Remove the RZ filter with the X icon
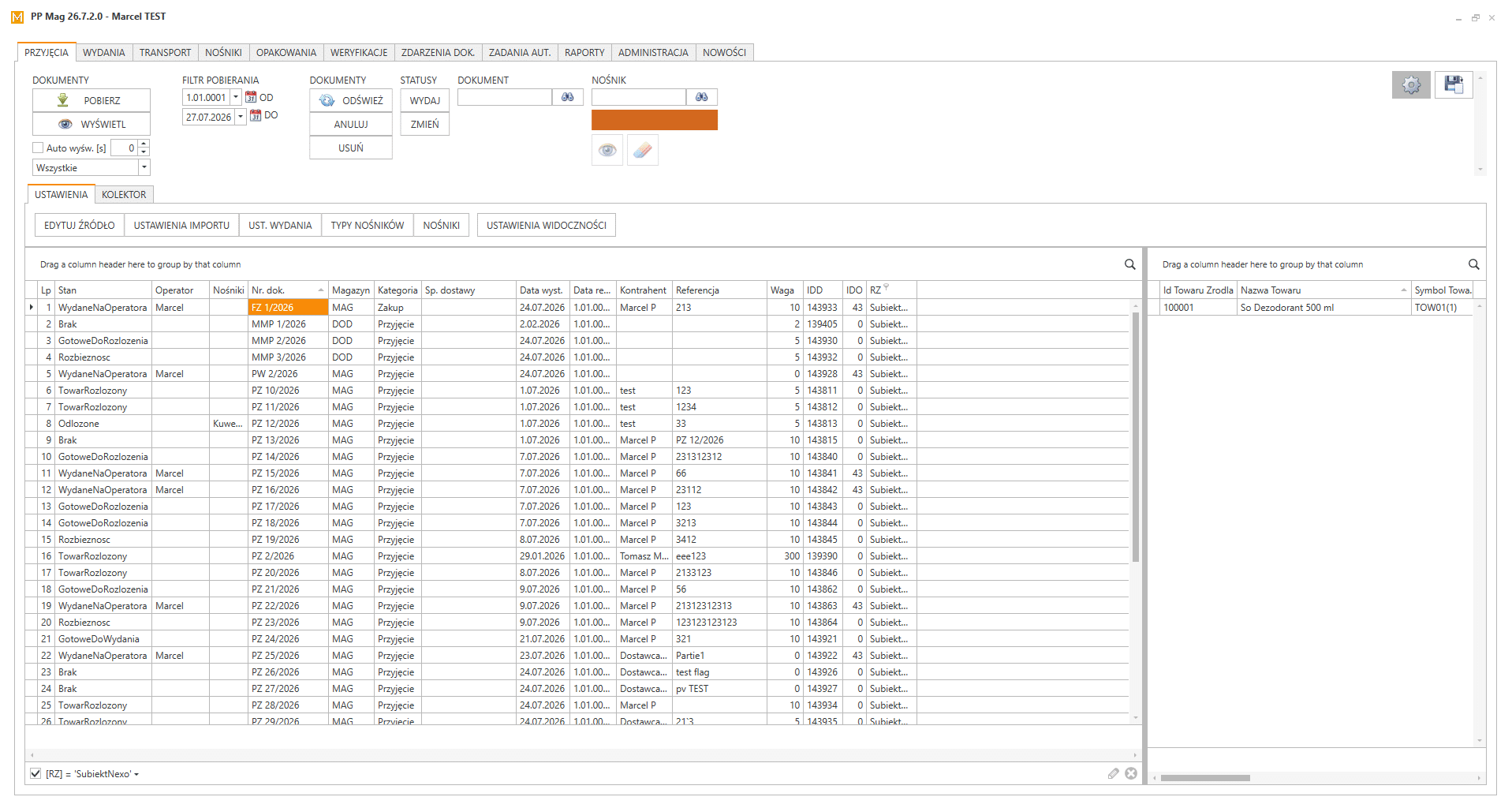 coord(1131,773)
